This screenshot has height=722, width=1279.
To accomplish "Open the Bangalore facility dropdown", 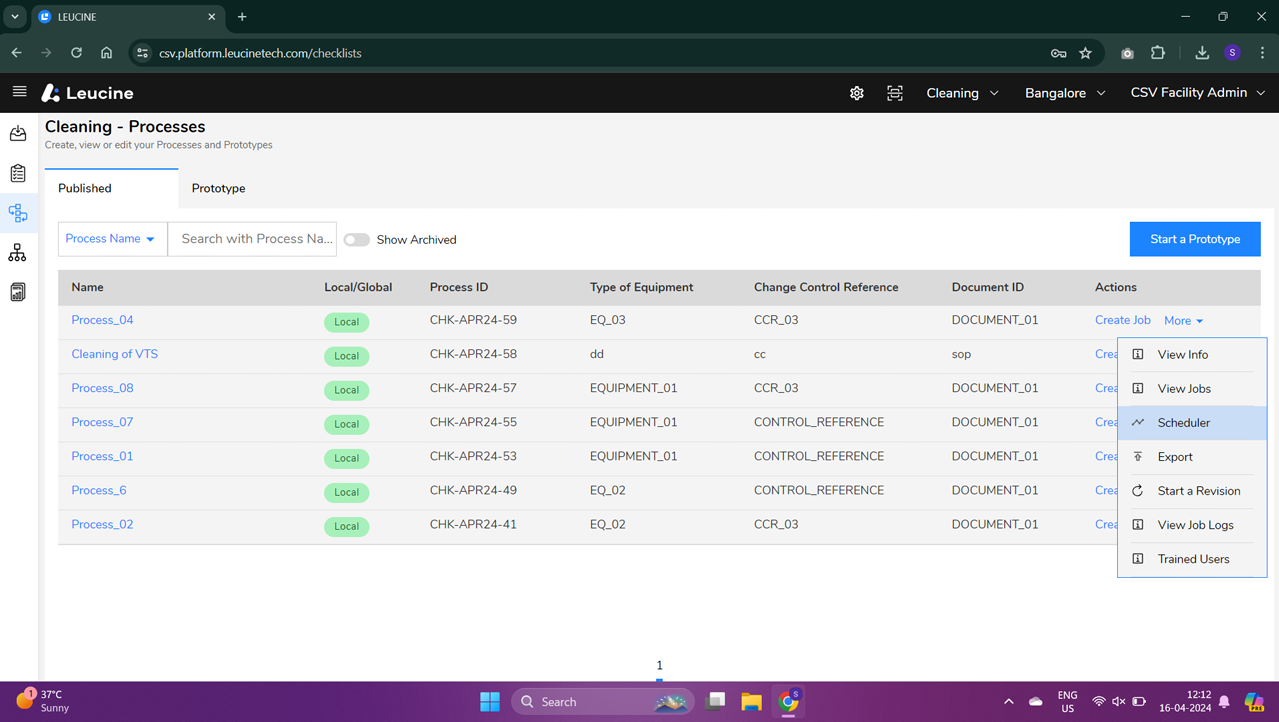I will [x=1064, y=92].
